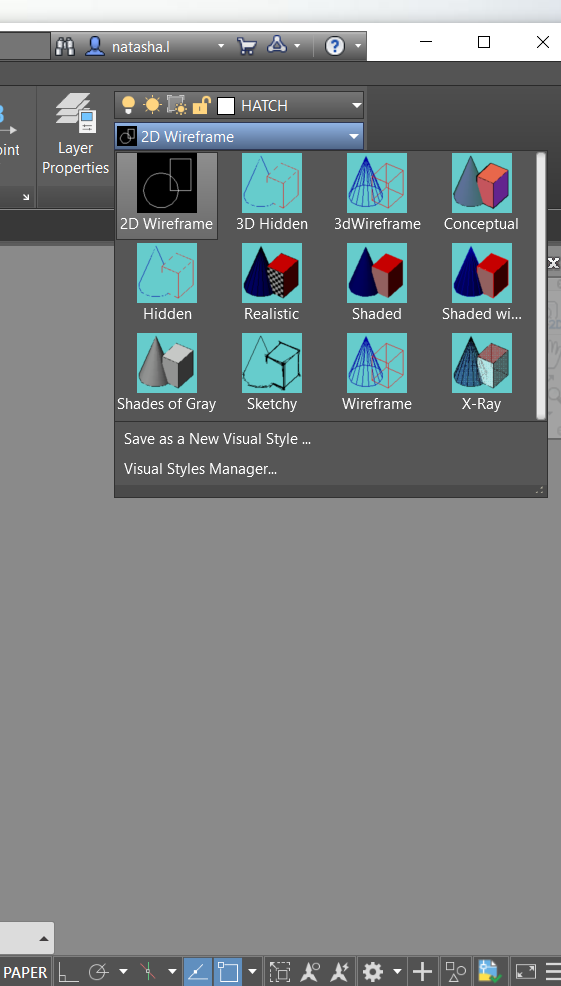Image resolution: width=561 pixels, height=986 pixels.
Task: Click the visual styles gallery scrollbar
Action: 541,286
